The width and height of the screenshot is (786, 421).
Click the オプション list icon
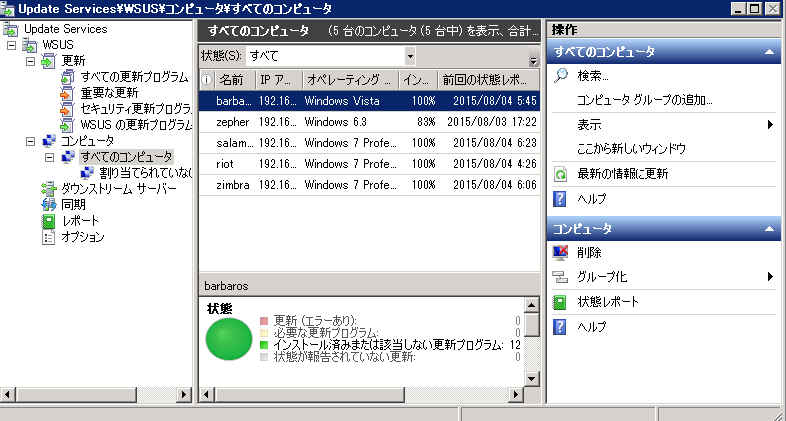(49, 237)
